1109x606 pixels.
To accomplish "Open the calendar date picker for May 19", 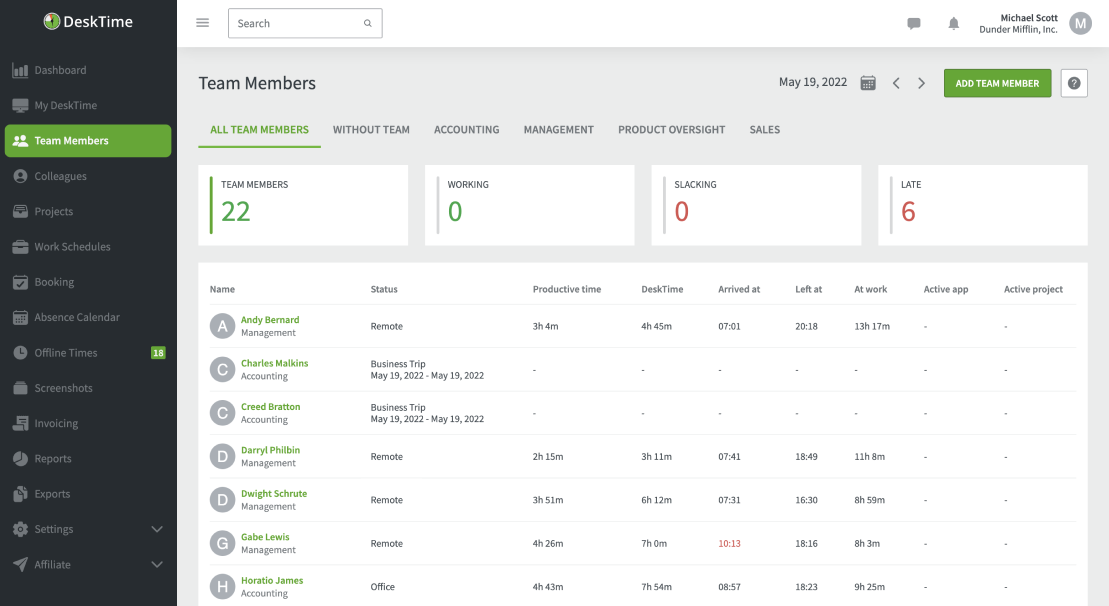I will coord(867,82).
